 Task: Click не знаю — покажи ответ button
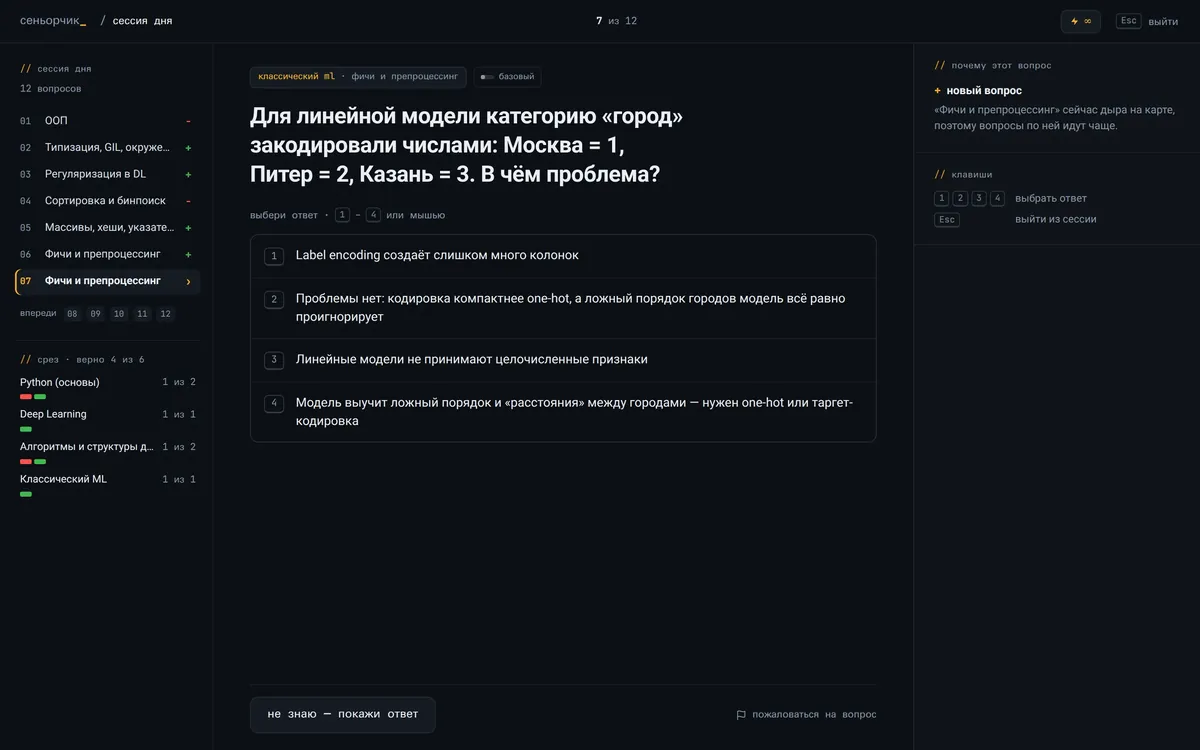point(343,714)
